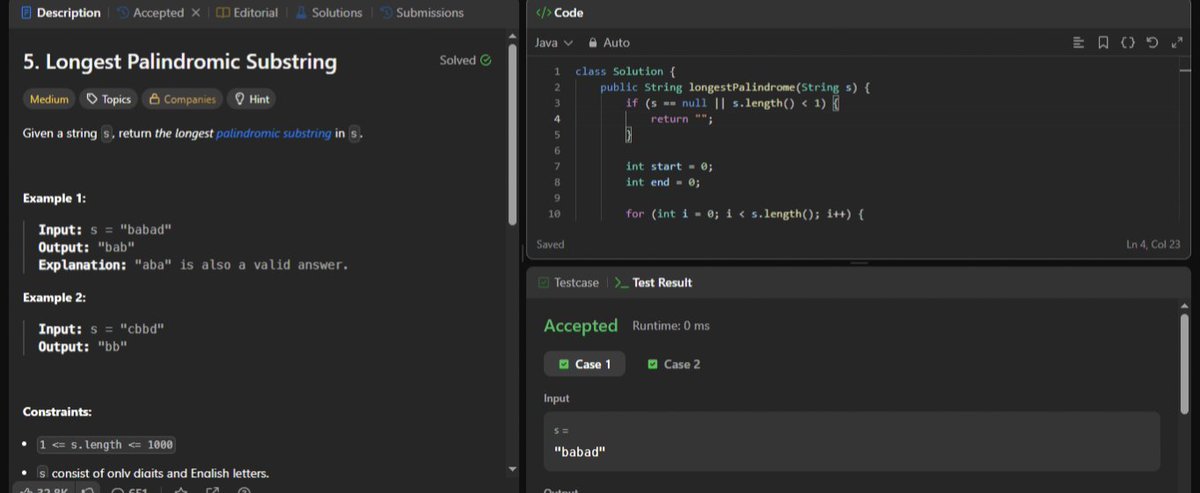Click the Input label in Test Result

(557, 398)
